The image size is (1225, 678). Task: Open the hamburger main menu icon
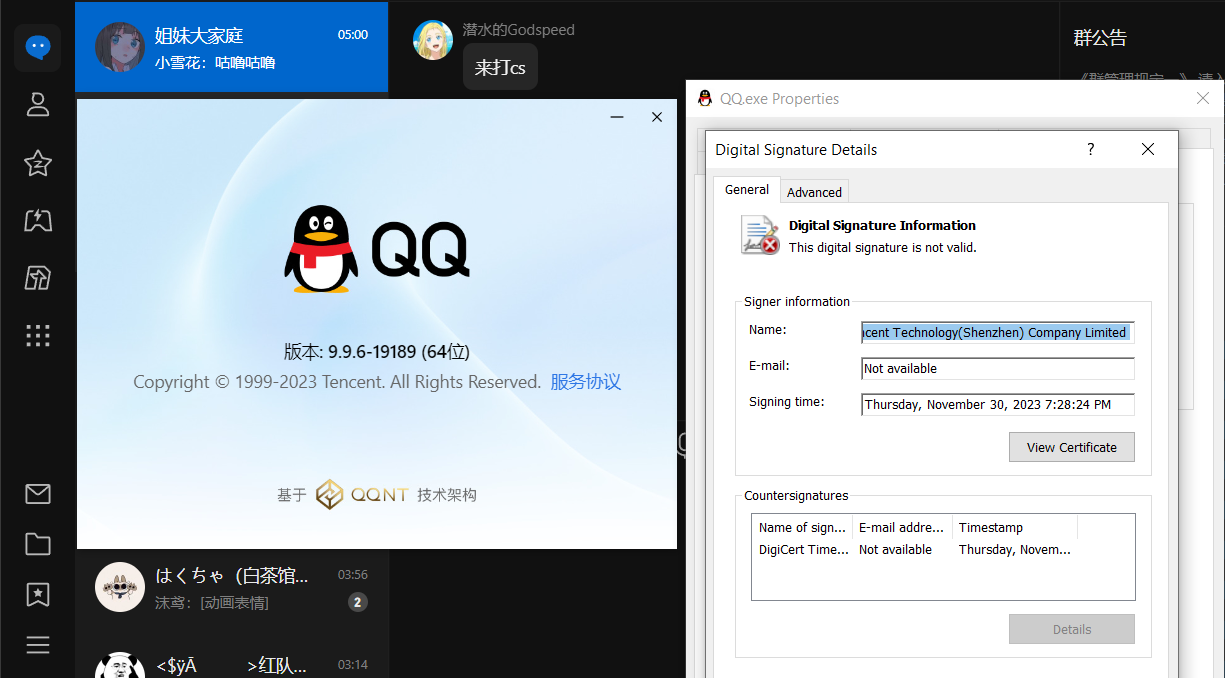pos(38,645)
